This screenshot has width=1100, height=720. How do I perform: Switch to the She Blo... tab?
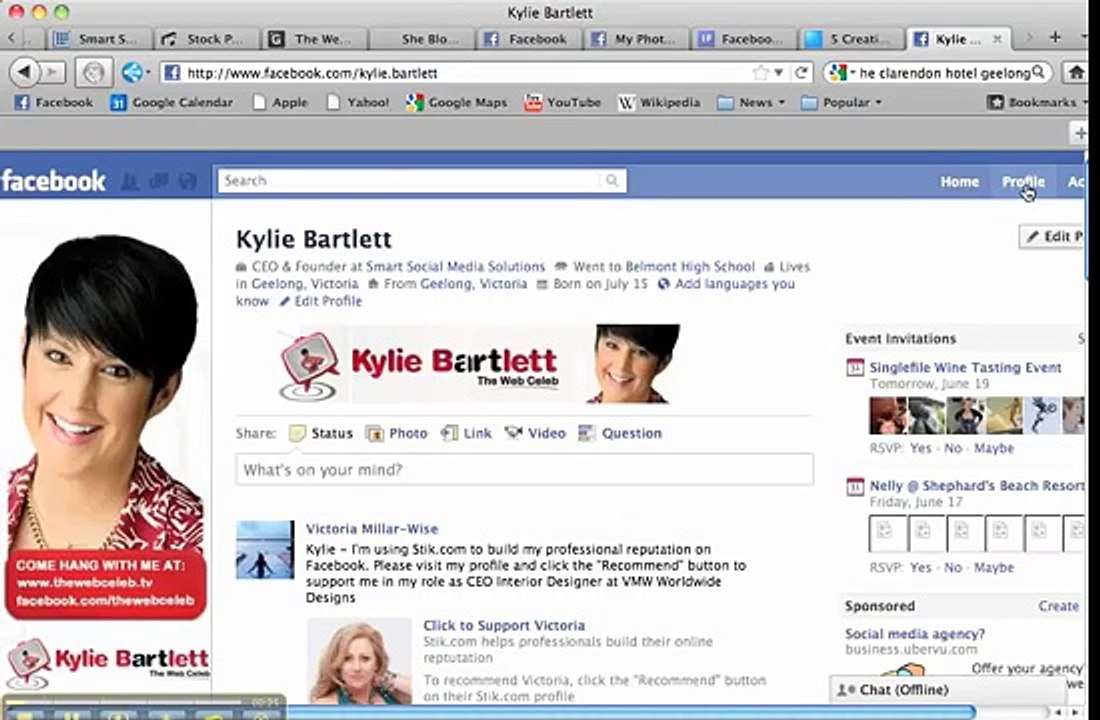coord(422,39)
